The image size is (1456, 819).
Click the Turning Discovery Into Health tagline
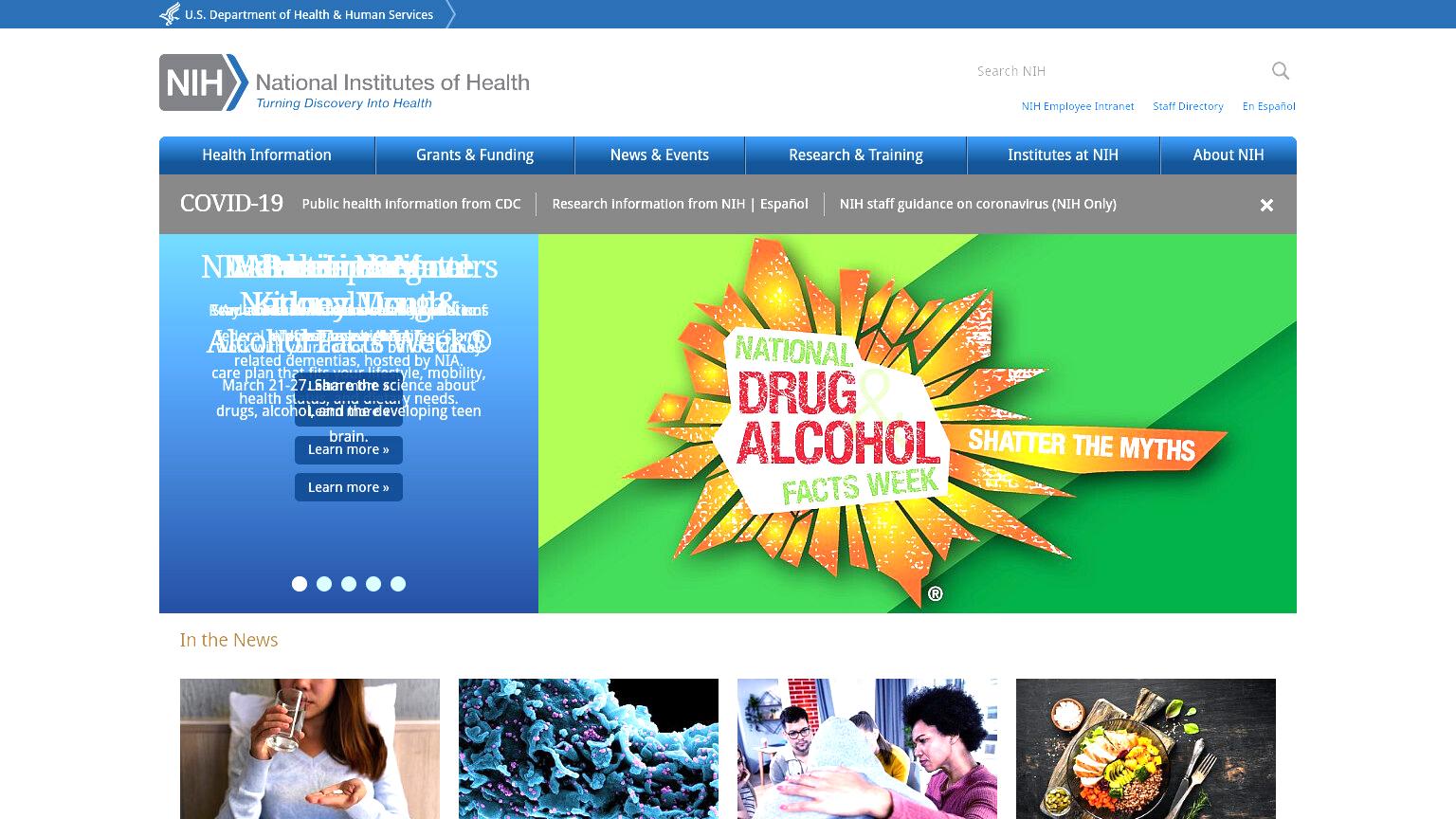[x=344, y=103]
